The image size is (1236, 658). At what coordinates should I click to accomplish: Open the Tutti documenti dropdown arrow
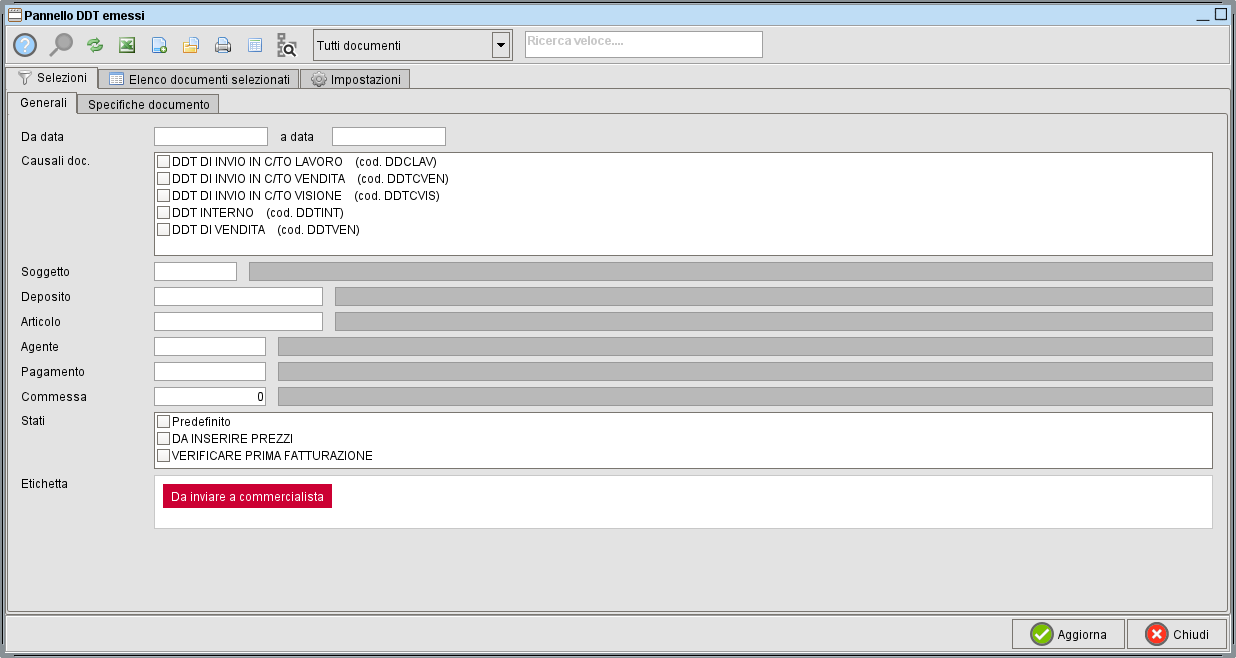point(501,45)
